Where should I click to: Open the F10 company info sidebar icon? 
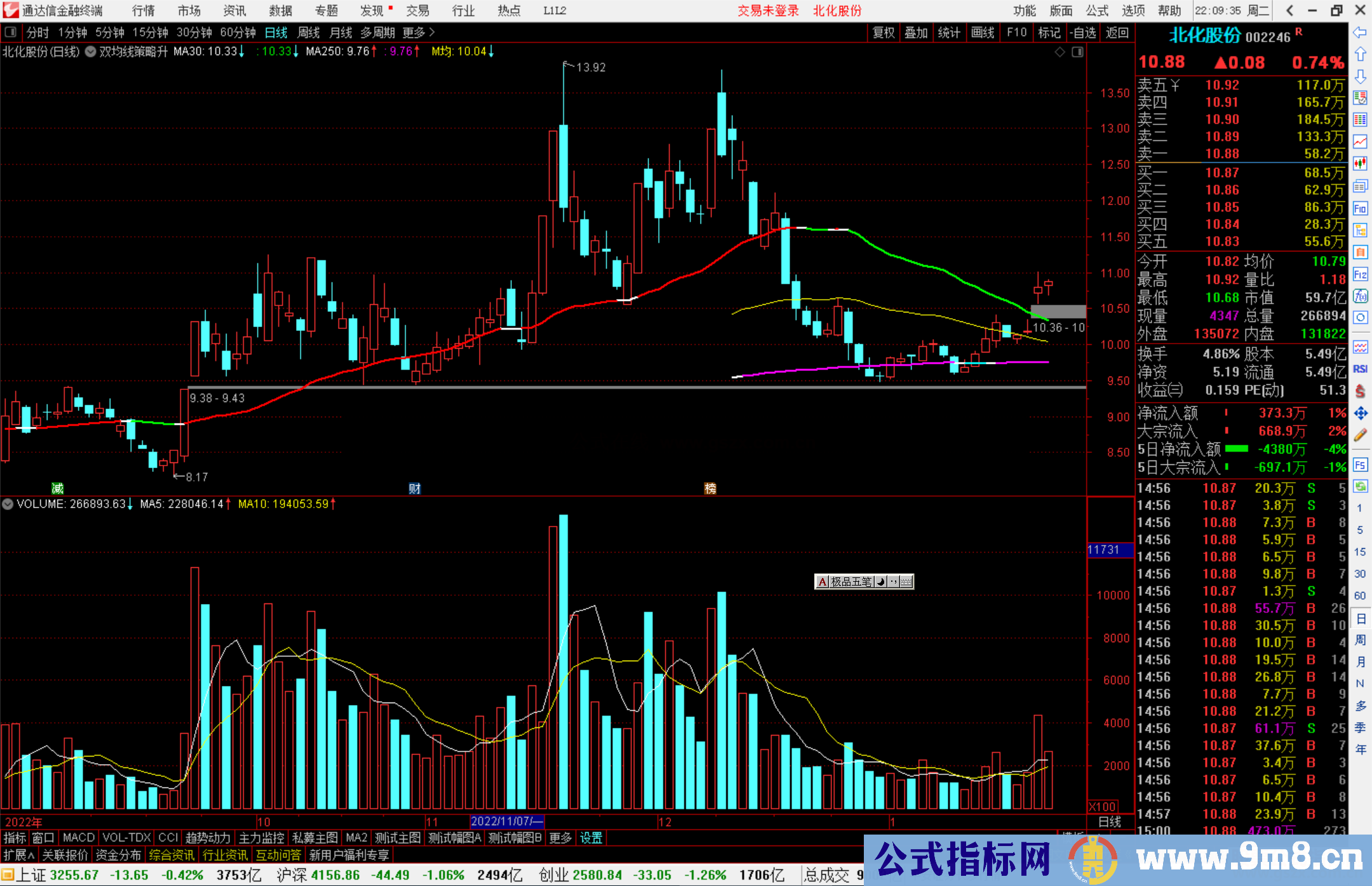[x=1360, y=208]
